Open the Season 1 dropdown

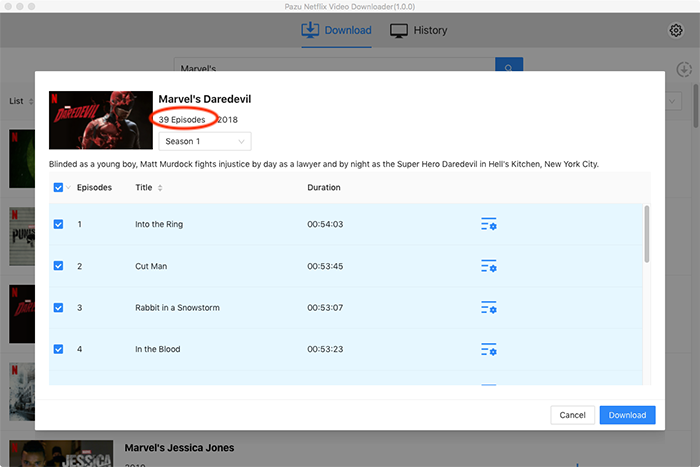pyautogui.click(x=205, y=141)
